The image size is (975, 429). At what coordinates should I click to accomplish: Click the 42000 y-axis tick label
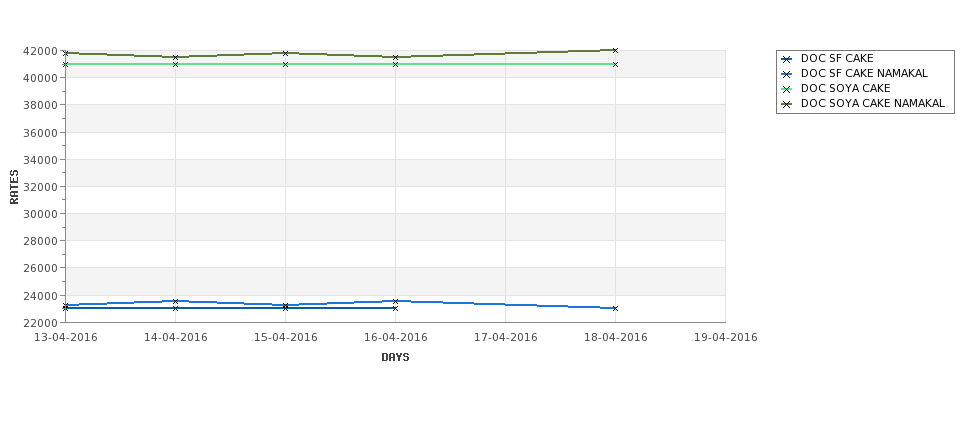click(42, 51)
